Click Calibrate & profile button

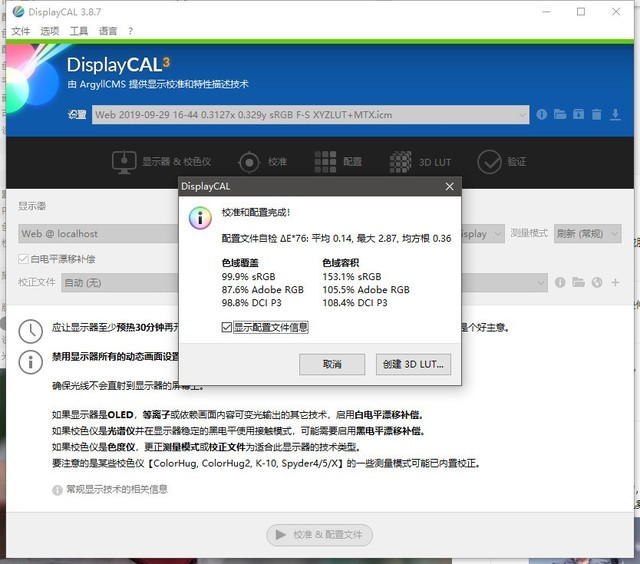click(x=319, y=535)
